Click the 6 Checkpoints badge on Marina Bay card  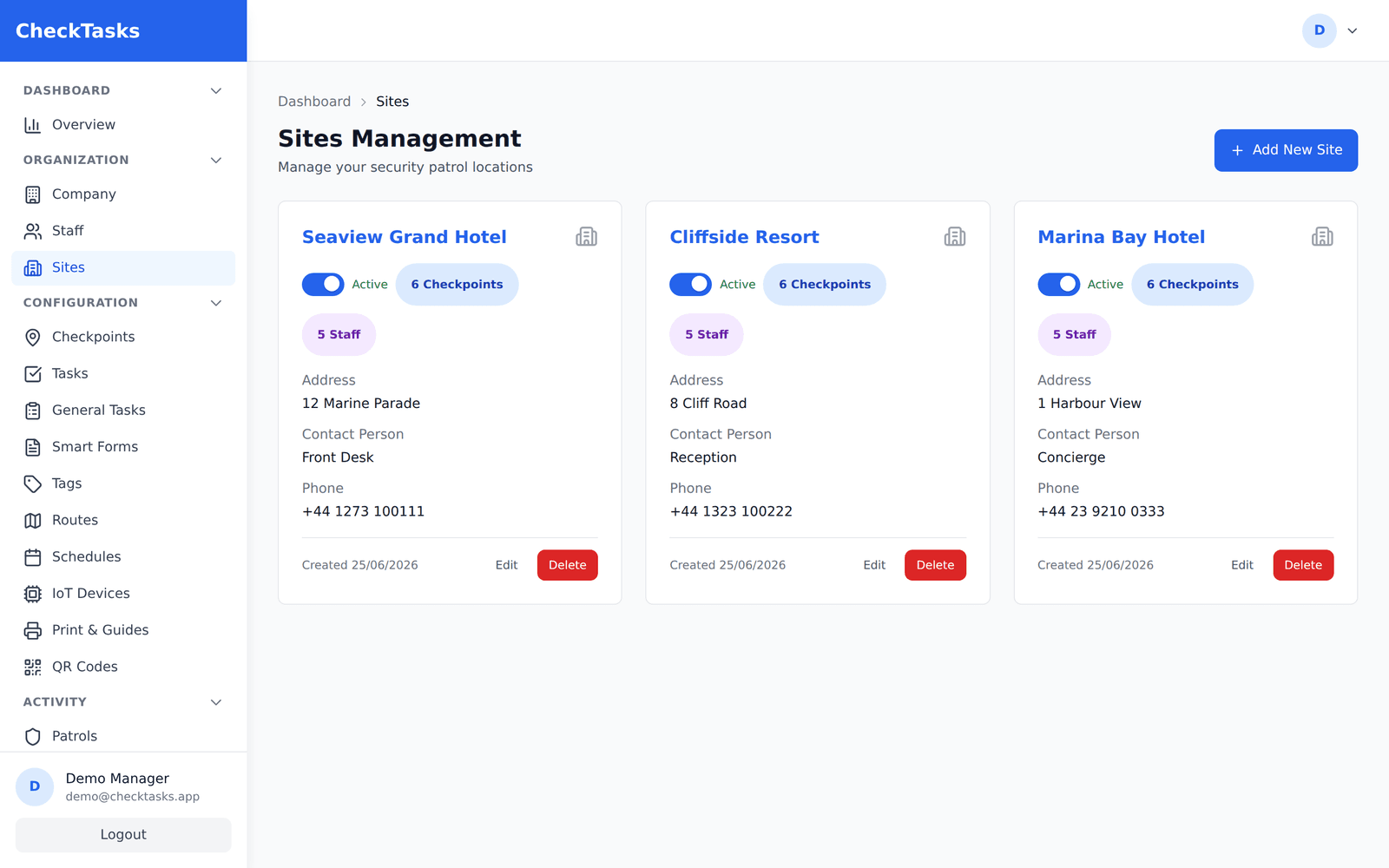(1193, 285)
